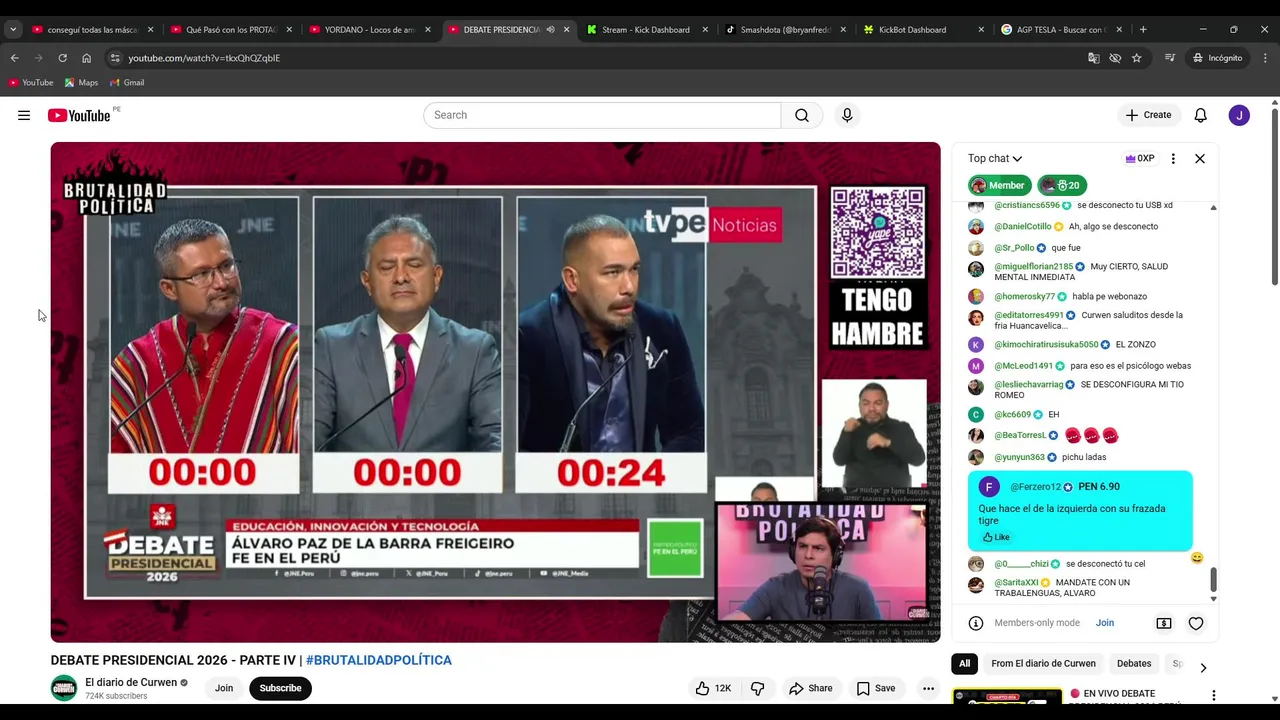Open the Create menu
Viewport: 1280px width, 720px height.
pyautogui.click(x=1148, y=115)
